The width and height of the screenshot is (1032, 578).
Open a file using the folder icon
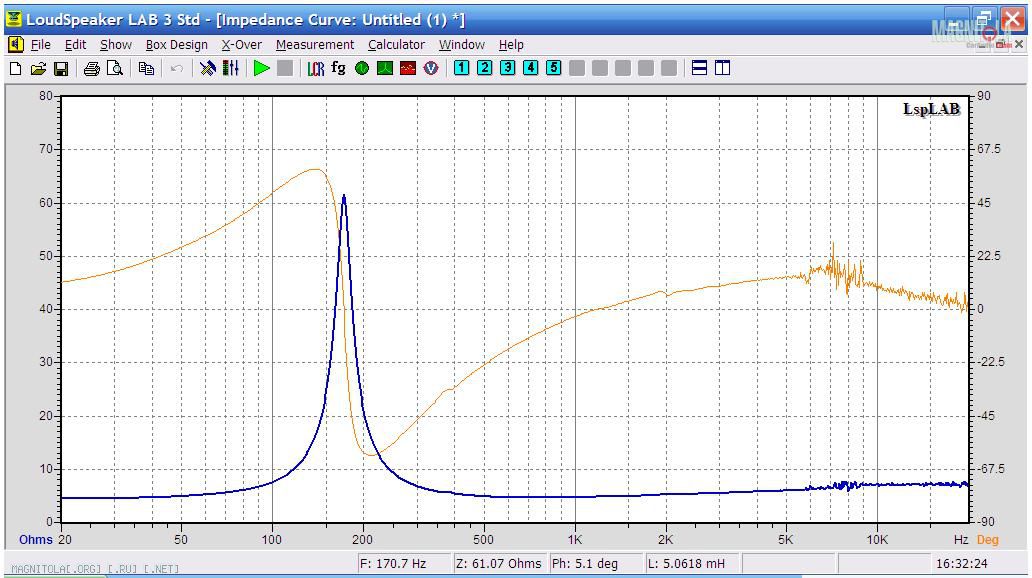click(x=38, y=68)
